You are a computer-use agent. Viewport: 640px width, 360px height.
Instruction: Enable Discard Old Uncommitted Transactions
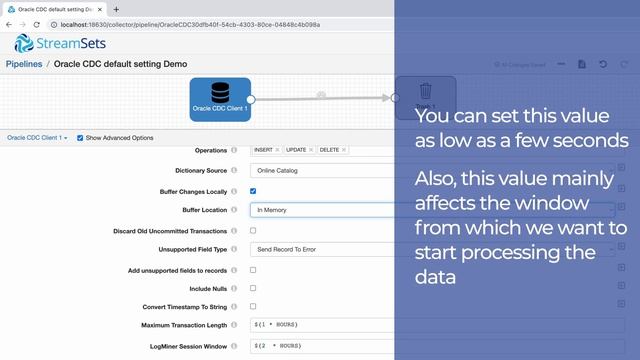pyautogui.click(x=253, y=231)
